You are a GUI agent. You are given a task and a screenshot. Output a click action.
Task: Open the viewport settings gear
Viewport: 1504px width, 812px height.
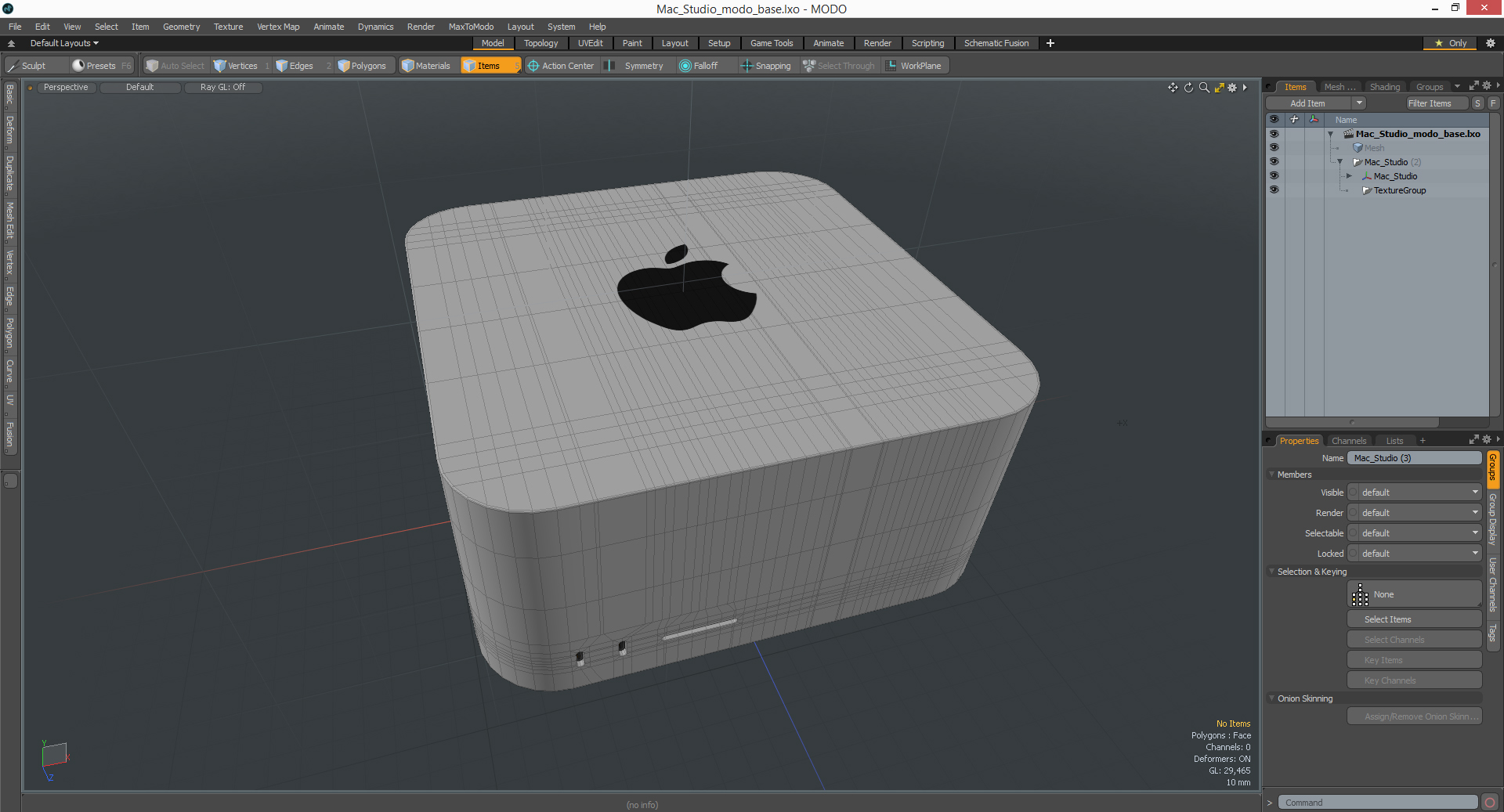pos(1232,88)
